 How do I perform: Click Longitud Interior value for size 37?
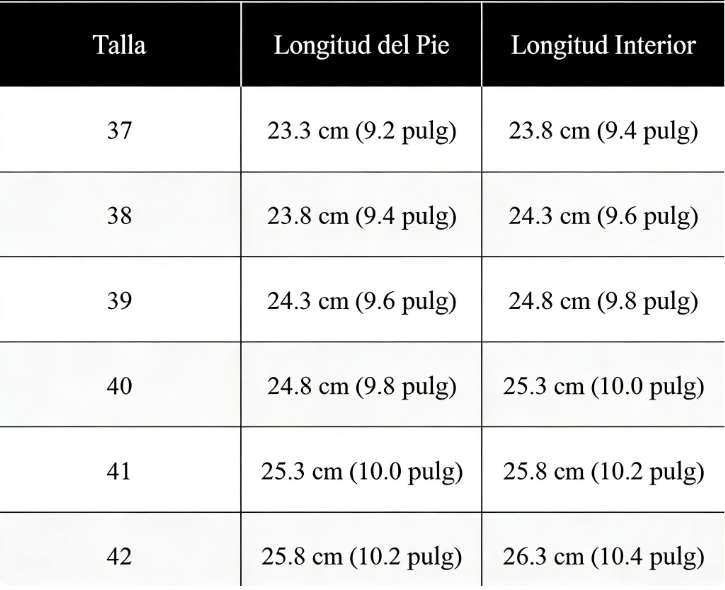coord(603,131)
